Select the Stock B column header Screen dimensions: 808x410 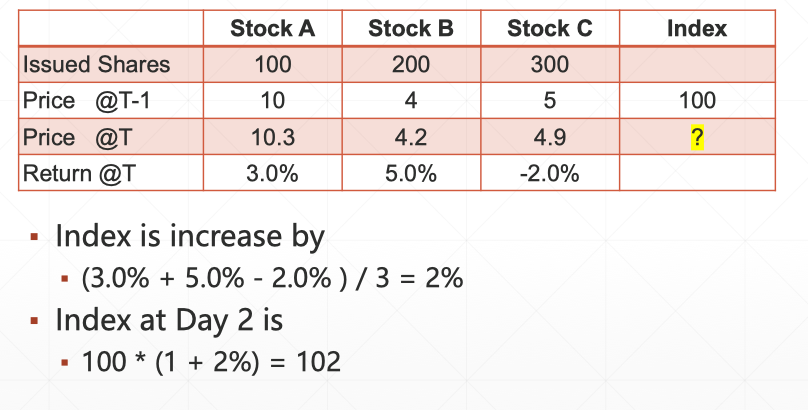click(411, 28)
